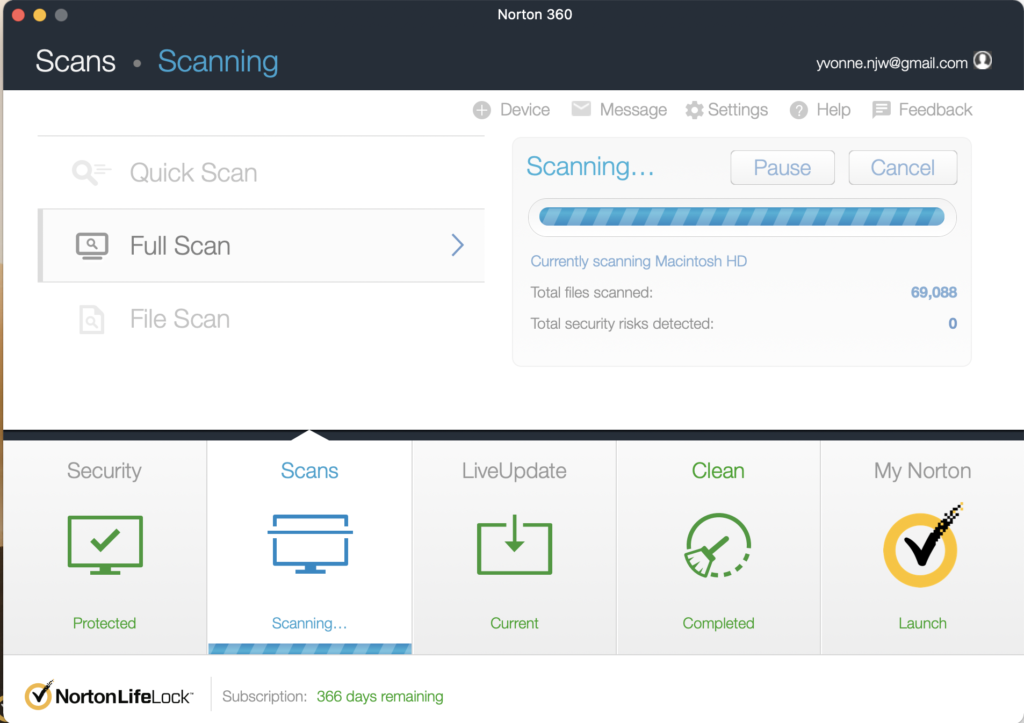Click the Currently scanning Macintosh HD text

click(638, 261)
